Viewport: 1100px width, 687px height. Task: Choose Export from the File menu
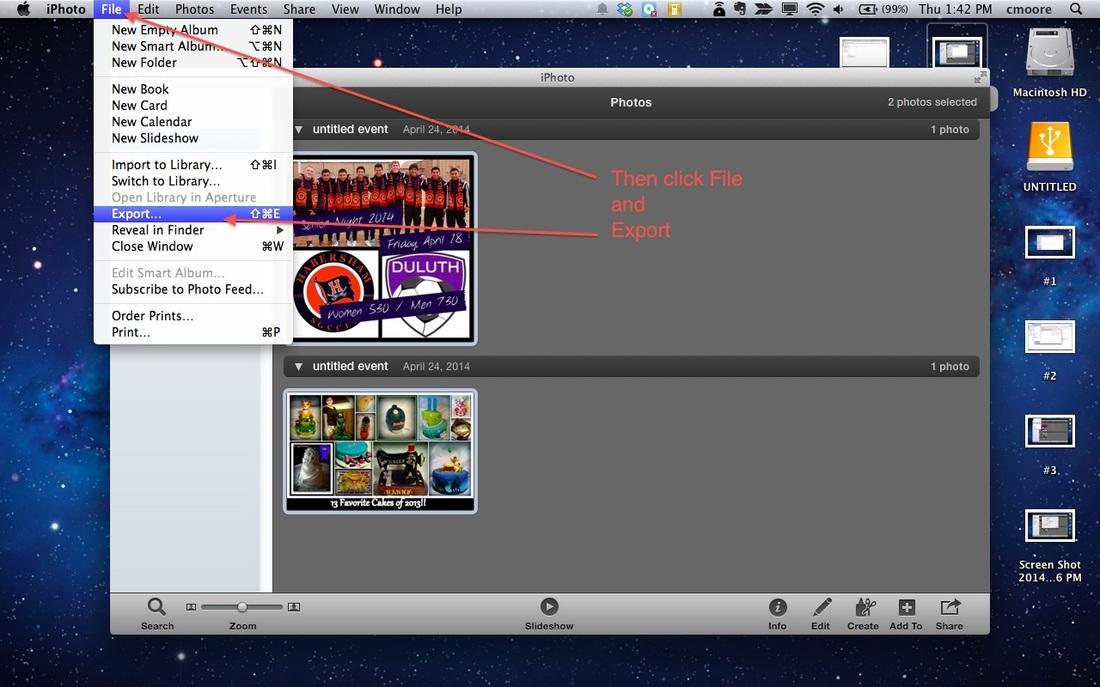137,214
